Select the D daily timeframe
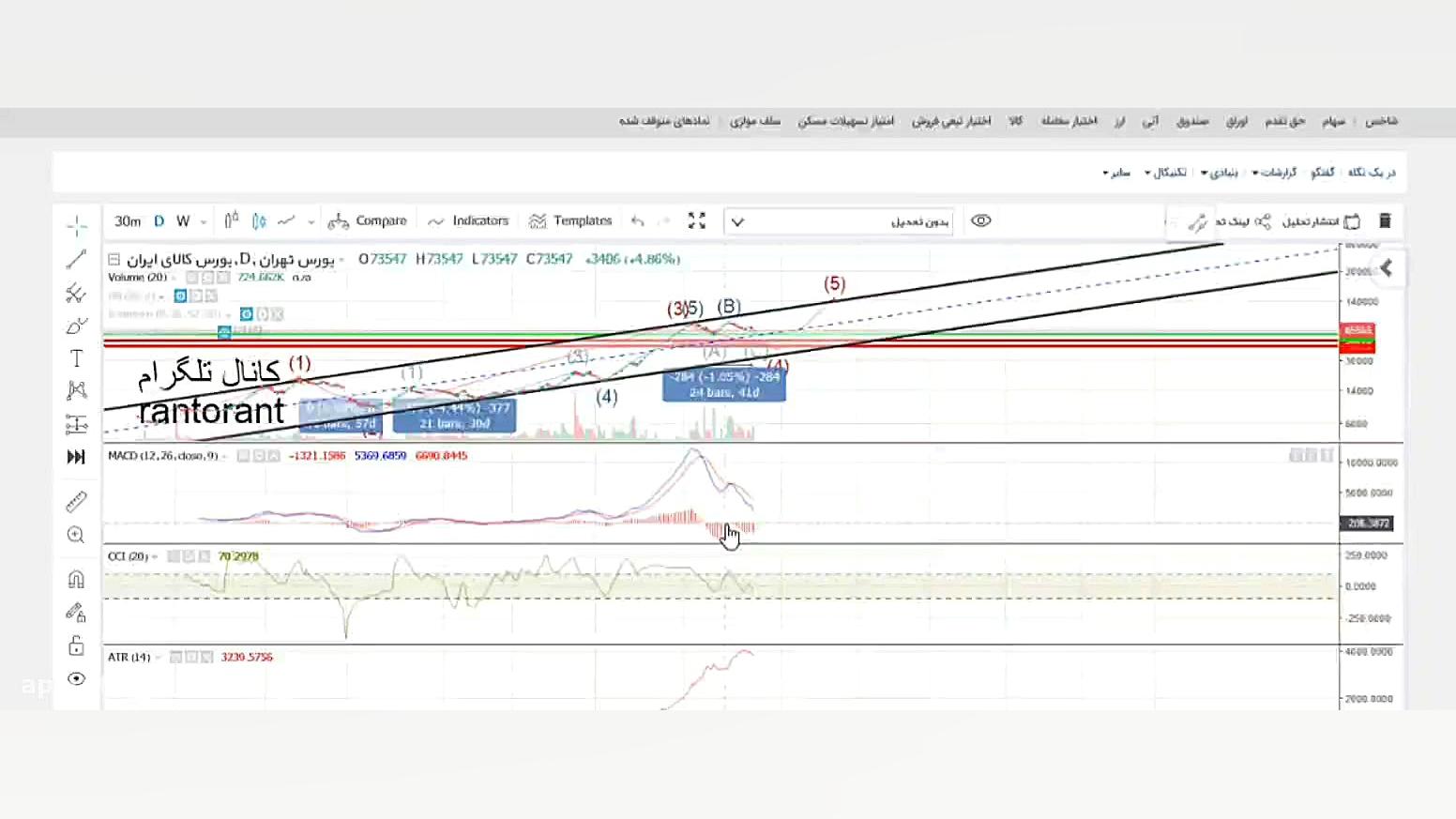The width and height of the screenshot is (1456, 819). 159,221
